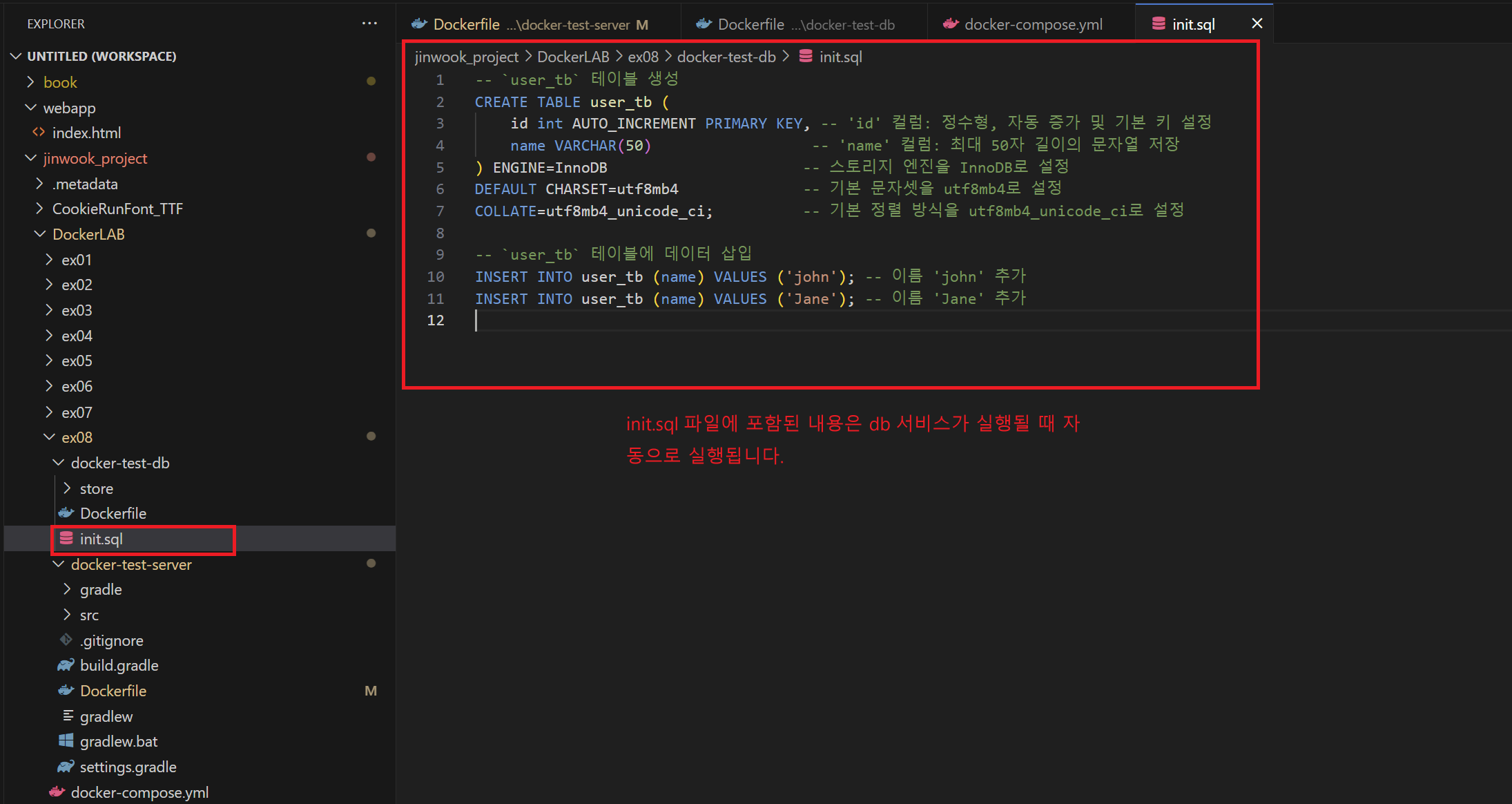Open docker-compose.yml in the explorer tree
1512x804 pixels.
(139, 792)
